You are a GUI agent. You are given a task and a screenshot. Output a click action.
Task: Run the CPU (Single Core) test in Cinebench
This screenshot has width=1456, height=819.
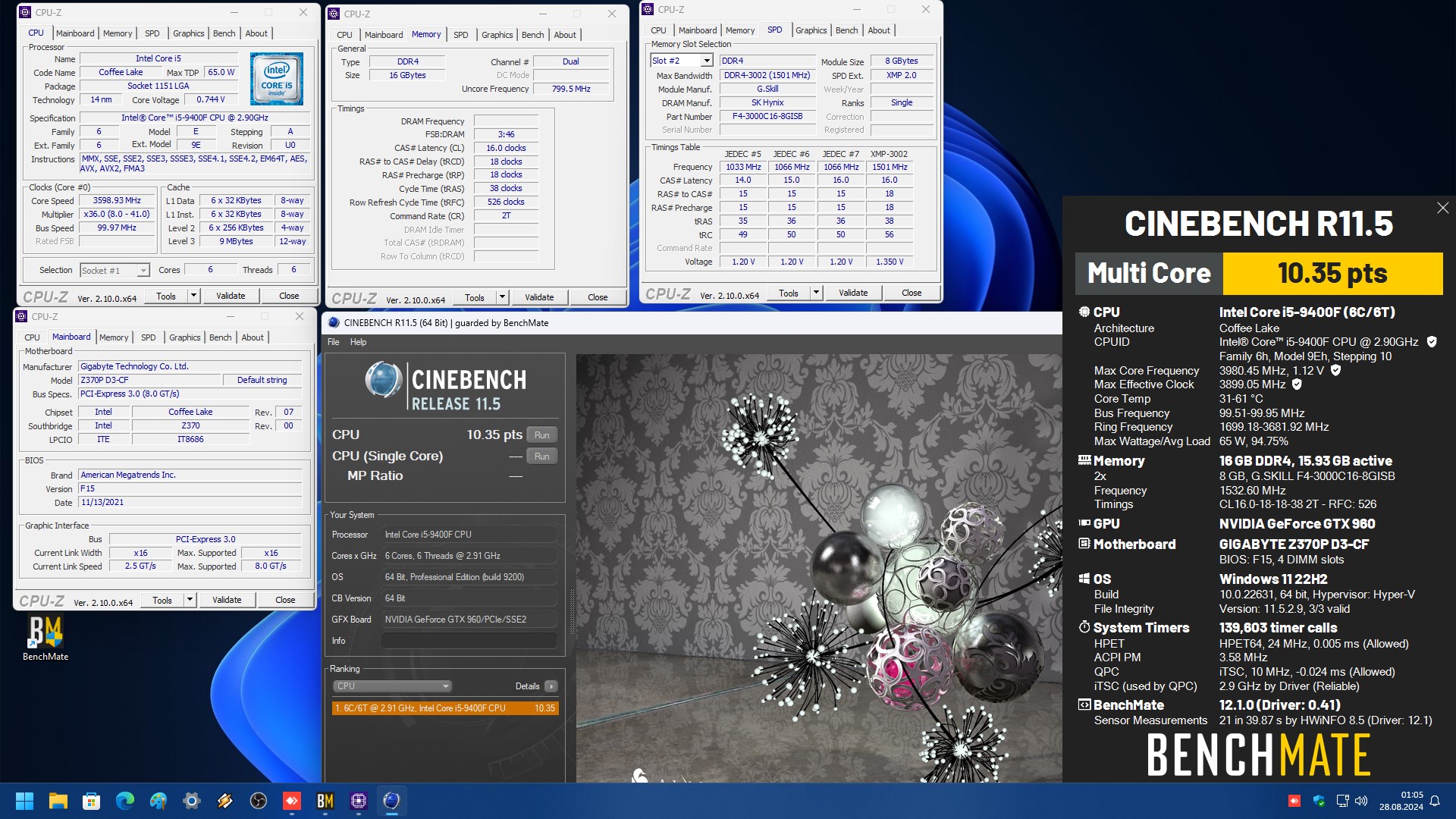coord(541,457)
